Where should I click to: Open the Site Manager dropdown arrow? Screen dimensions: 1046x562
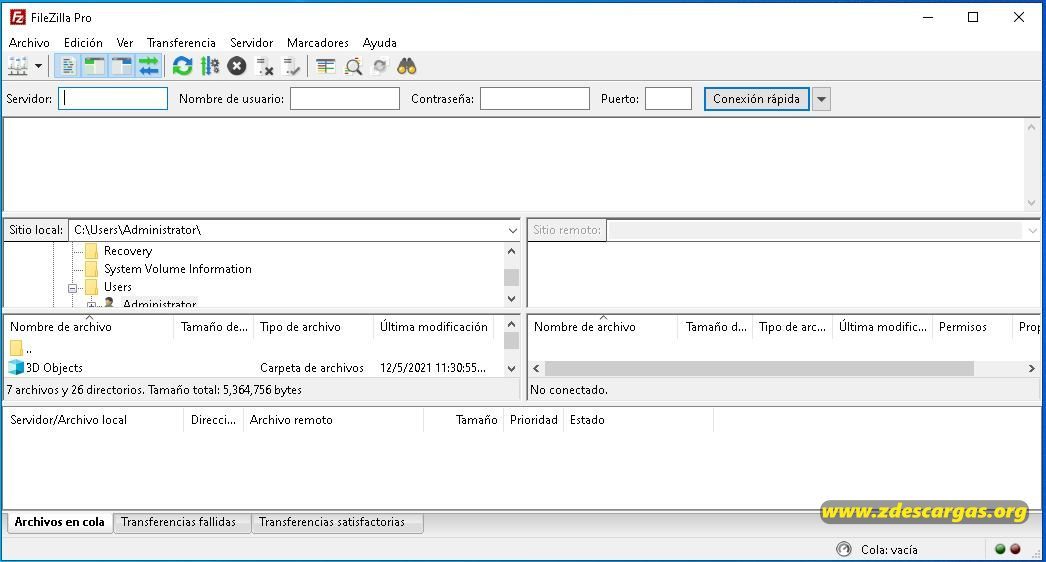[x=39, y=66]
